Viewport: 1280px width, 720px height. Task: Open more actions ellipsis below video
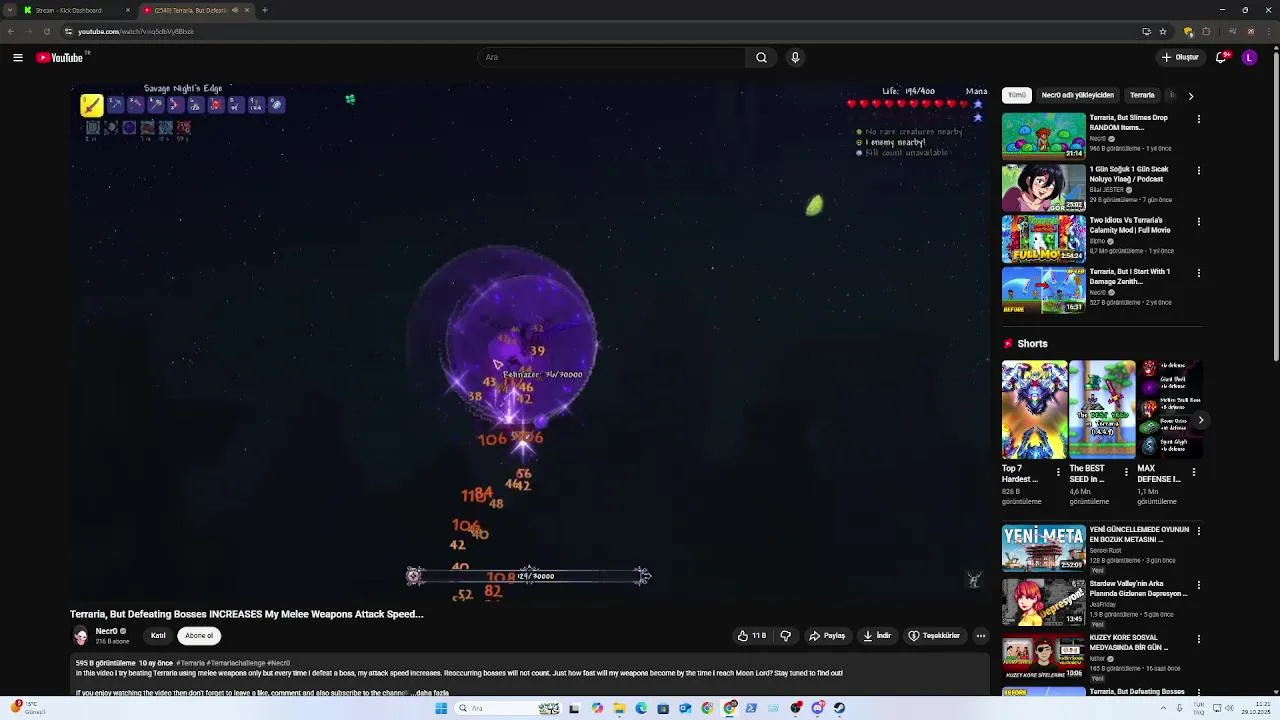[980, 635]
